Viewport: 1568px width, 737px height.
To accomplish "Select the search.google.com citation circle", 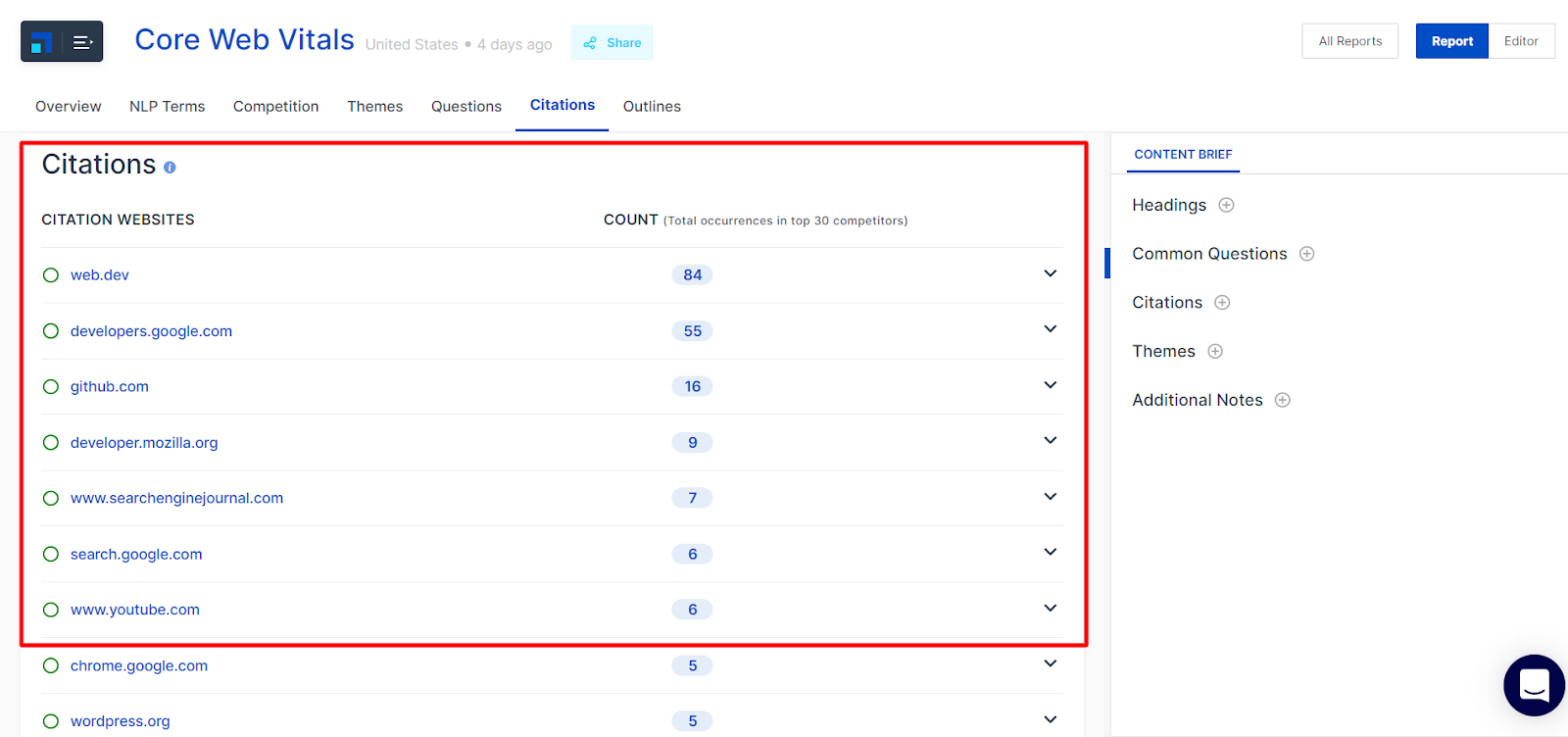I will pyautogui.click(x=51, y=554).
